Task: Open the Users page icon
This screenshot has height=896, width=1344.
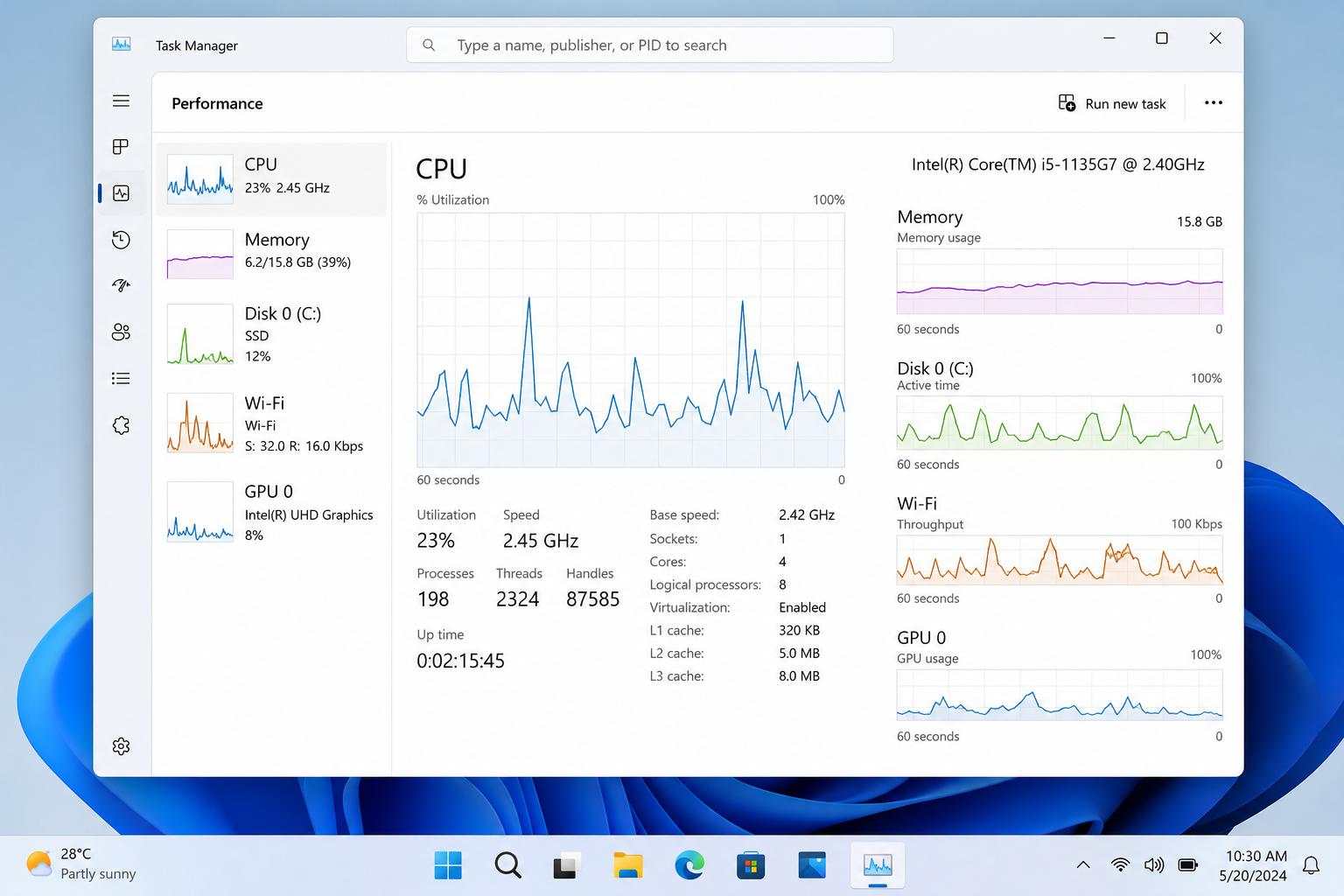Action: (121, 332)
